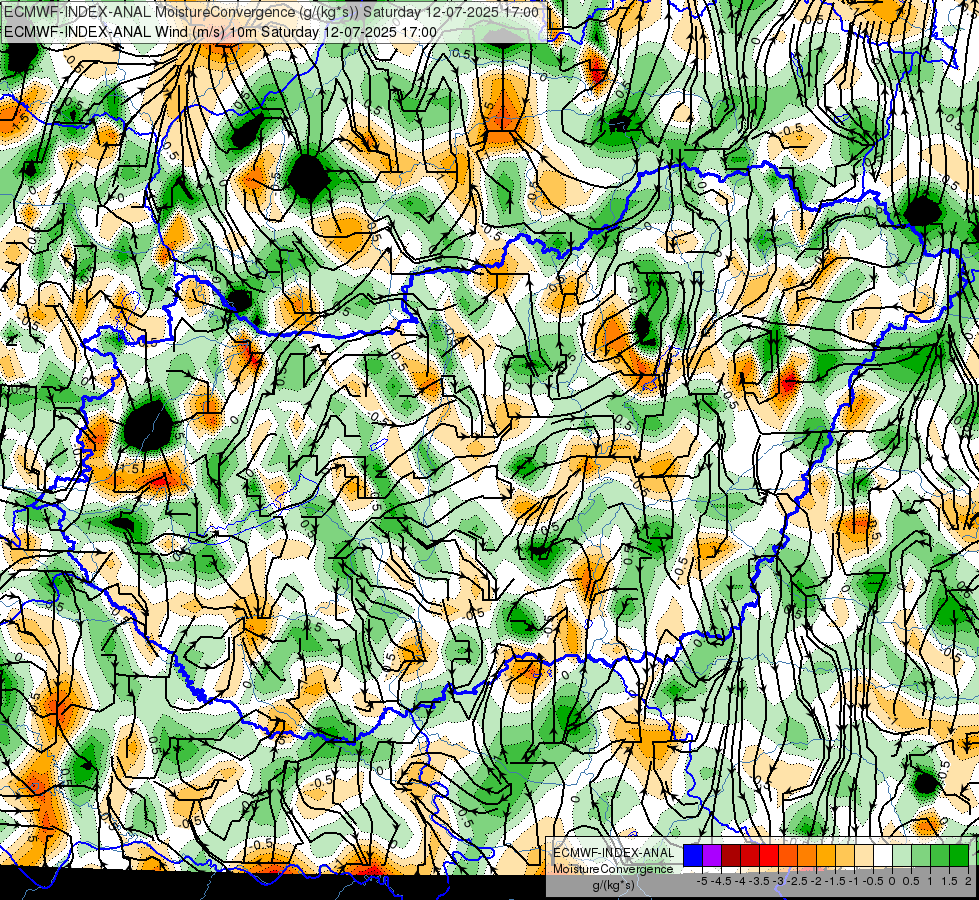Select the light green swatch between 0.5 and 1

coord(921,855)
